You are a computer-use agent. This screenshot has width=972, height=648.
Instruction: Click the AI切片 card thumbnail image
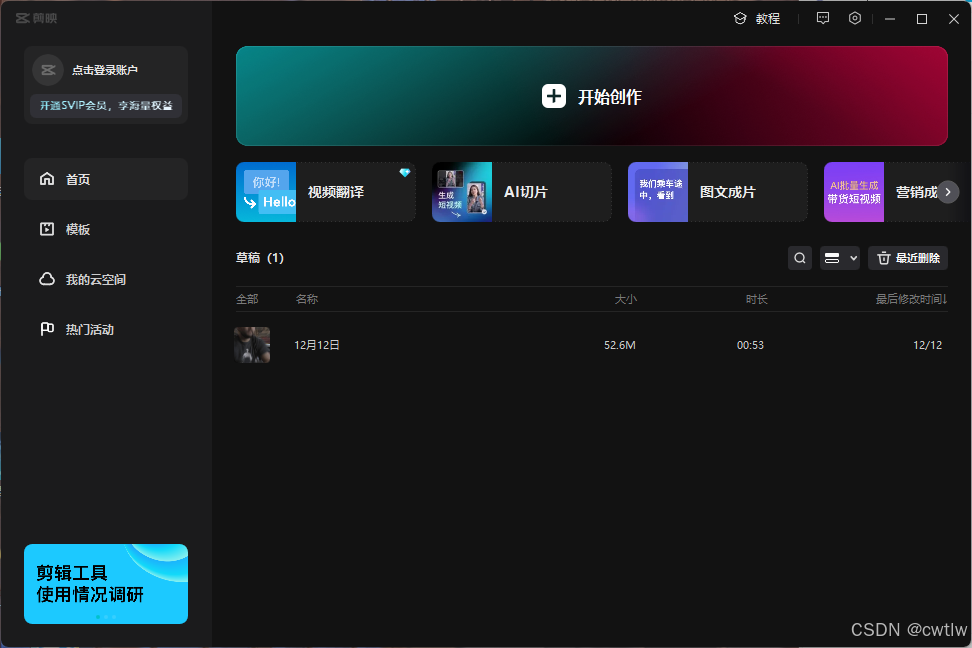click(x=462, y=192)
